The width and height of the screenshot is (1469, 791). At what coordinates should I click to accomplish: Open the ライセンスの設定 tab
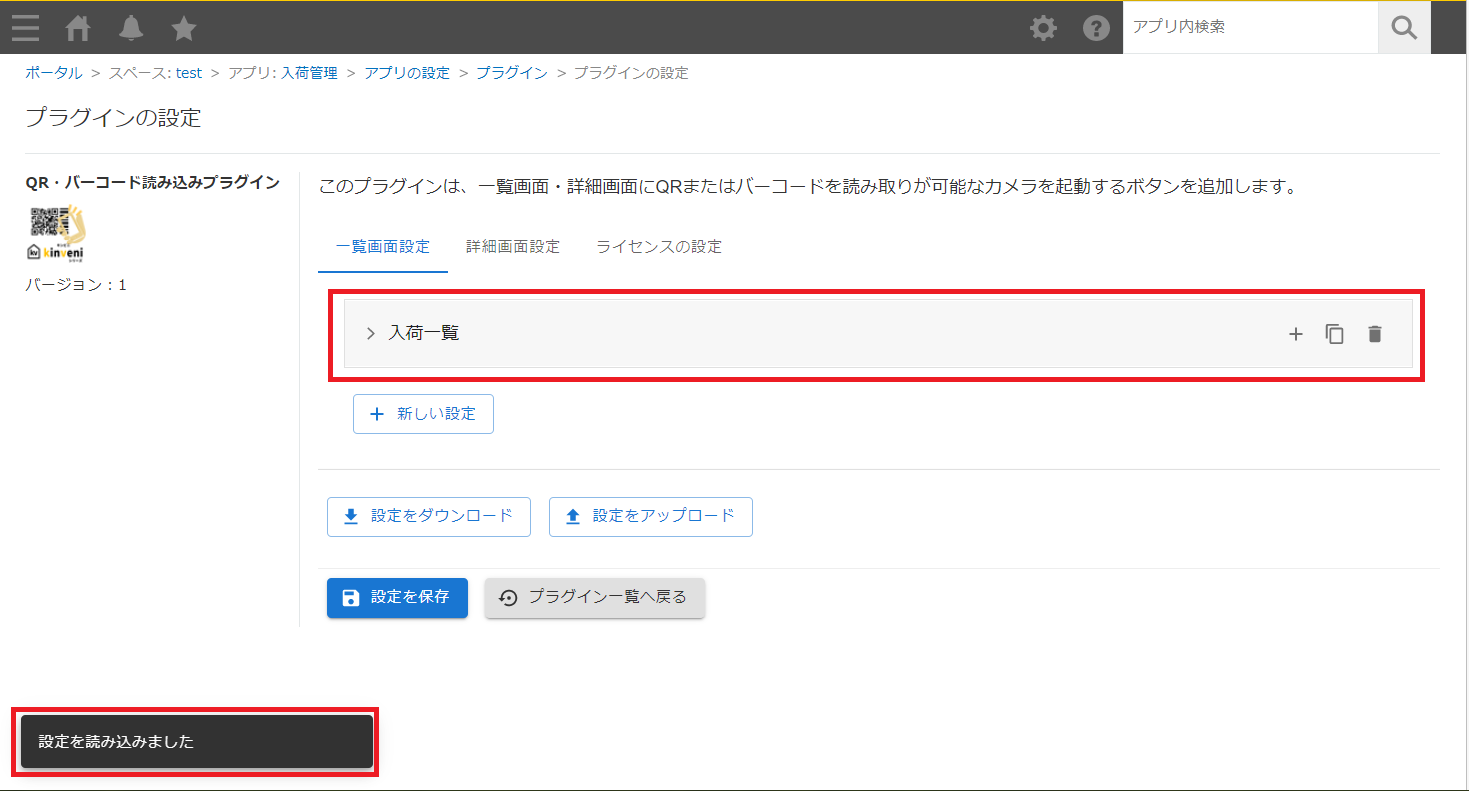click(658, 245)
